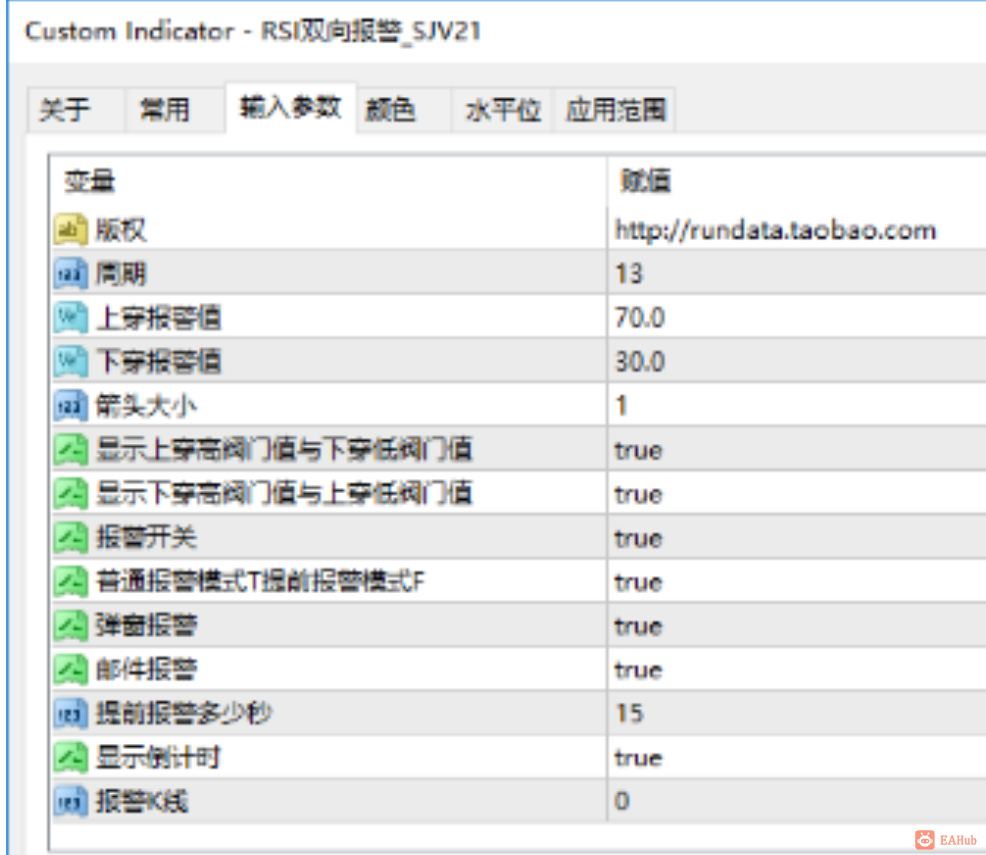Click the integer icon beside 报警K线
Screen dimensions: 986x855
point(70,802)
